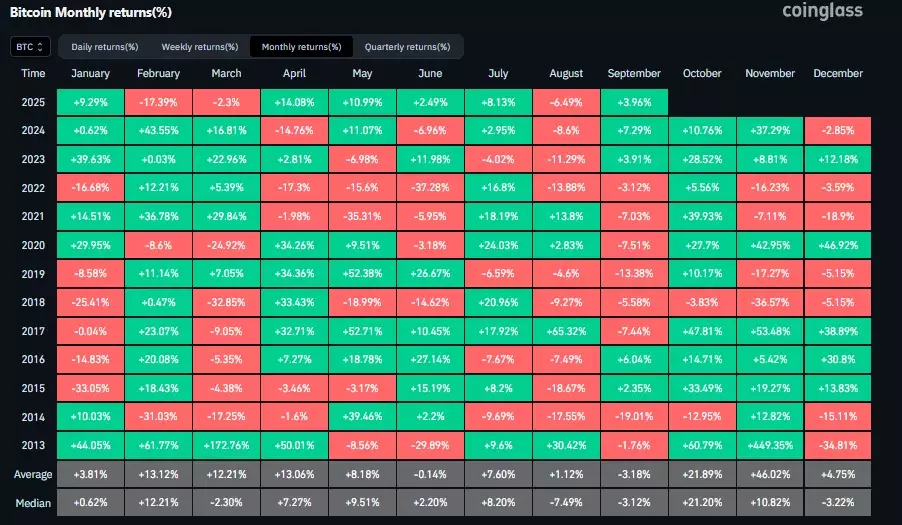Screen dimensions: 902x525
Task: Select the +65.32% August 2017 cell
Action: point(566,331)
